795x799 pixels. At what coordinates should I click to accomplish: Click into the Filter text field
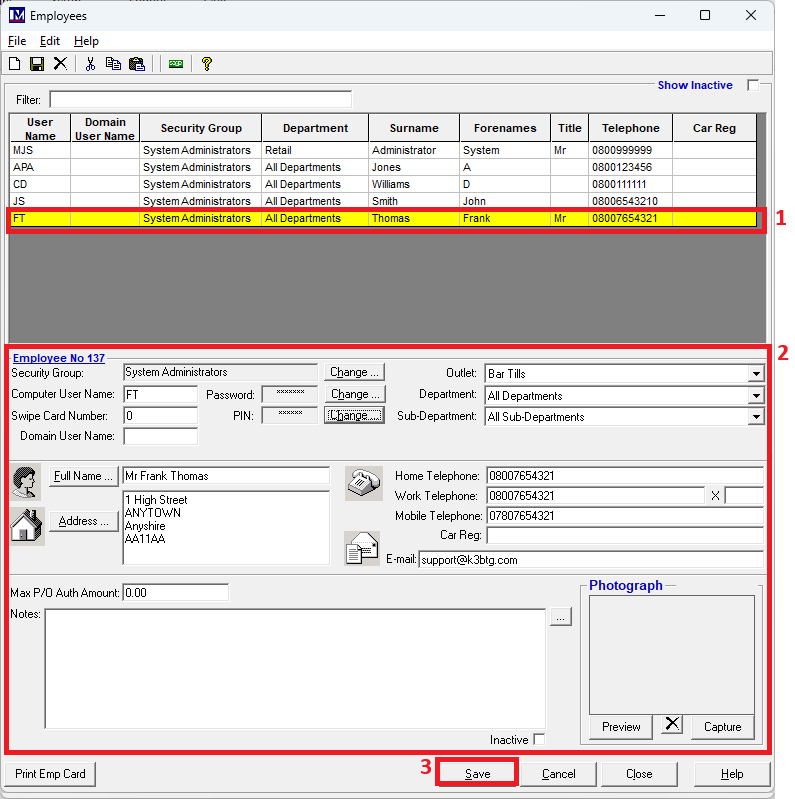coord(200,100)
